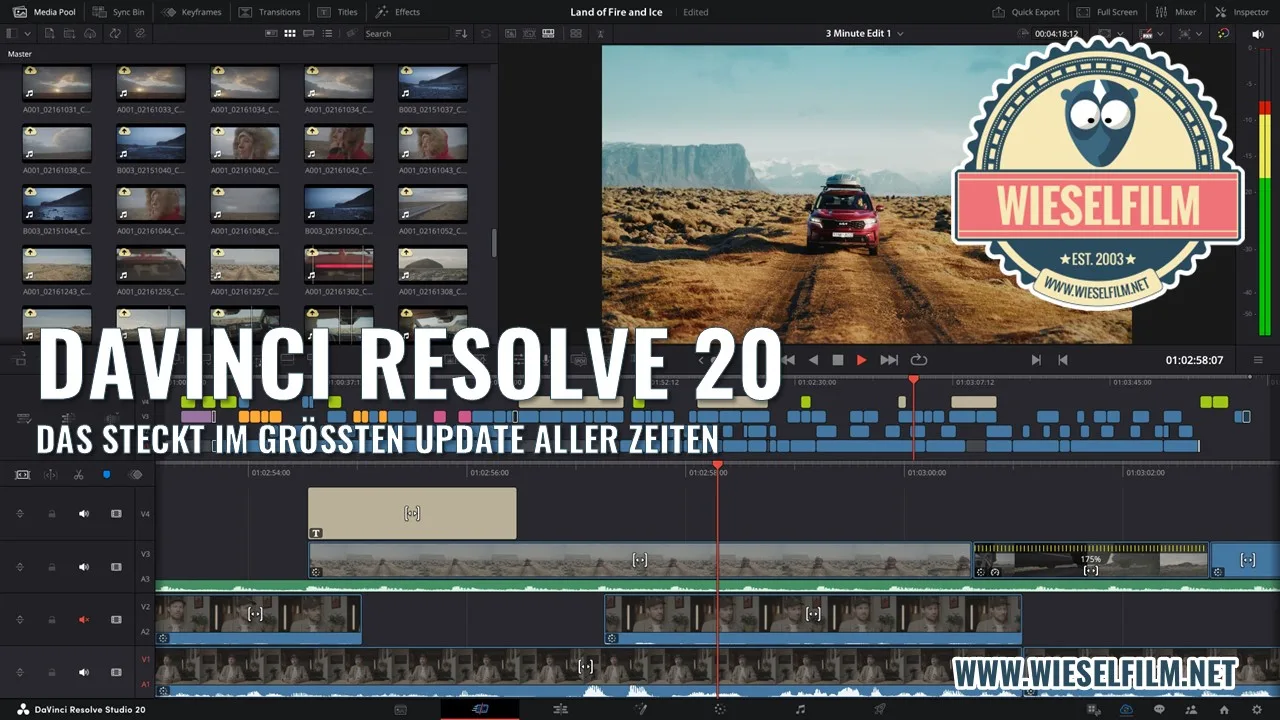
Task: Click the Quick Export button
Action: [x=1026, y=12]
